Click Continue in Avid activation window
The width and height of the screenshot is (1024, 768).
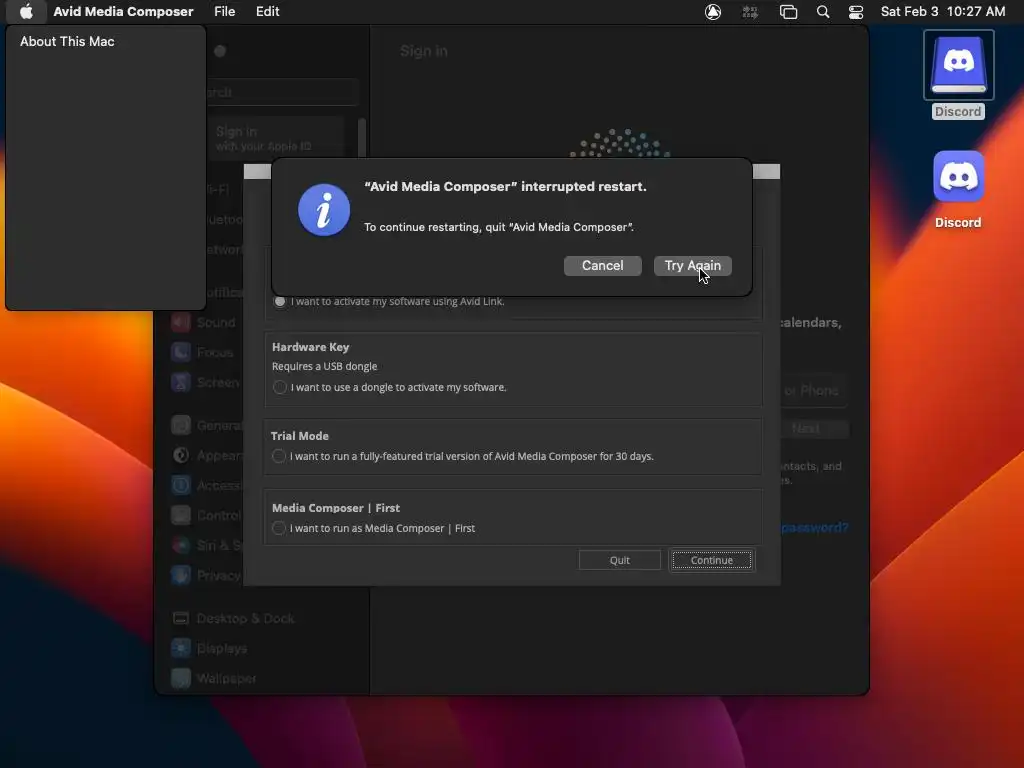click(712, 560)
